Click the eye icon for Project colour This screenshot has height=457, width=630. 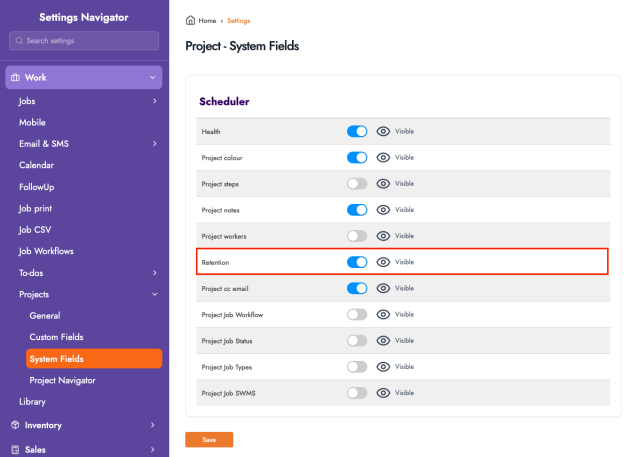[383, 157]
